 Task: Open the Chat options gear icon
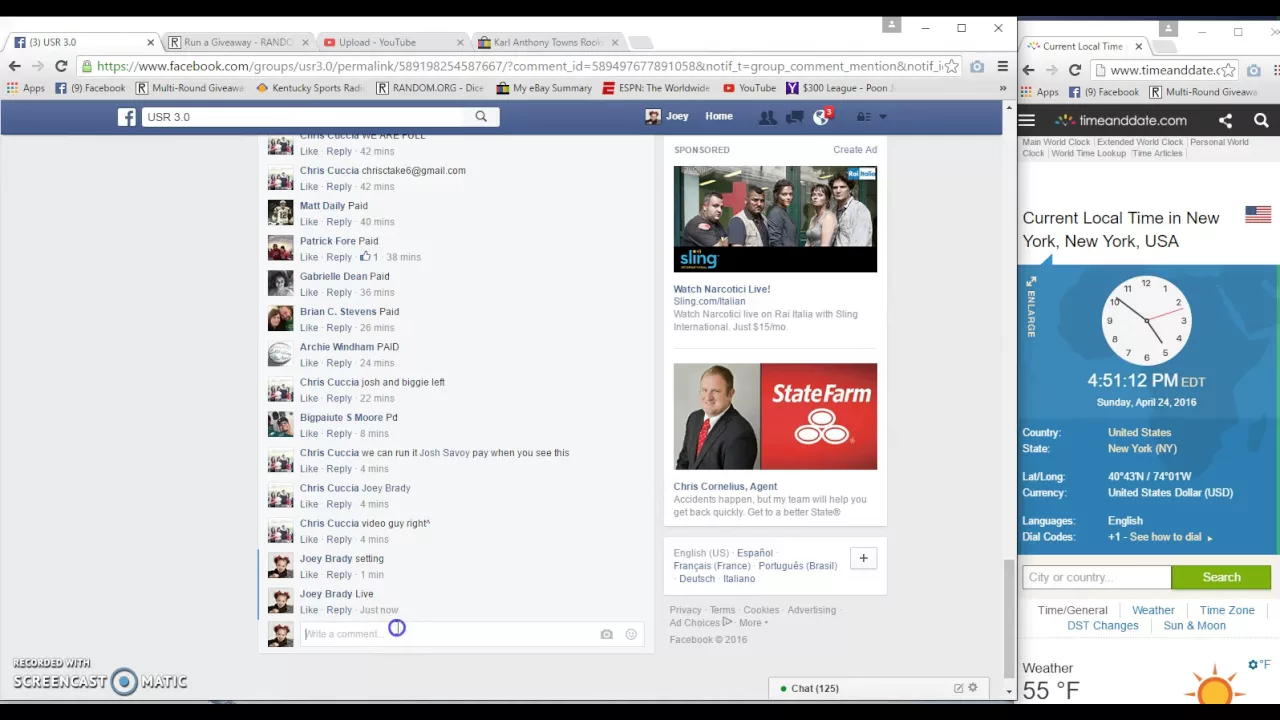972,688
